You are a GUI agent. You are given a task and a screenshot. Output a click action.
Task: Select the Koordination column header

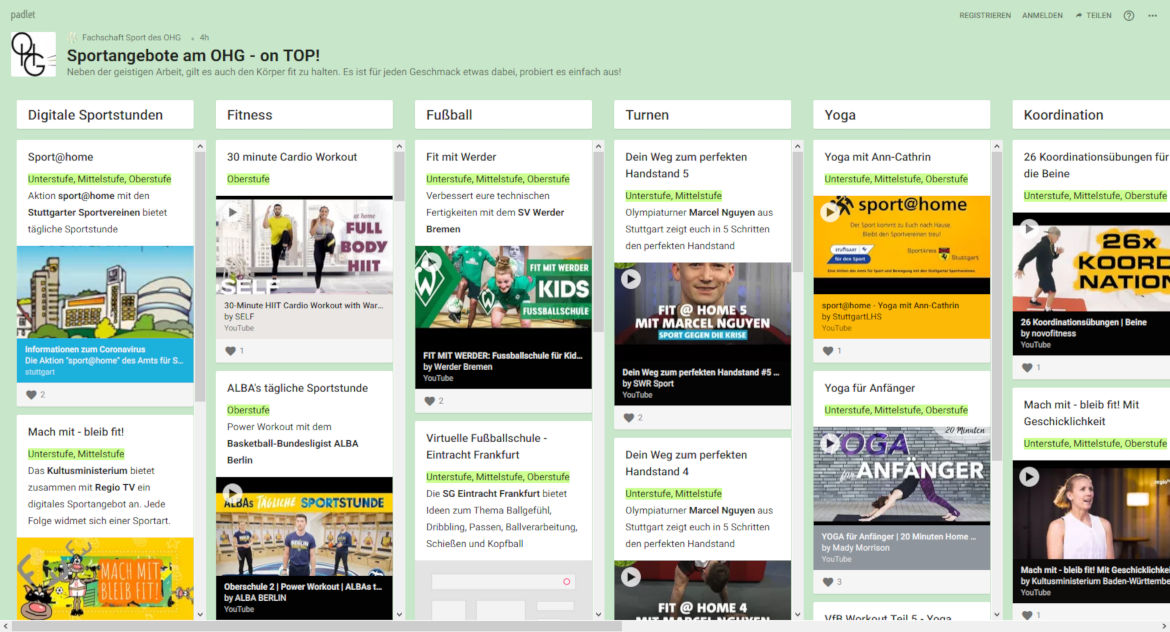click(1092, 115)
